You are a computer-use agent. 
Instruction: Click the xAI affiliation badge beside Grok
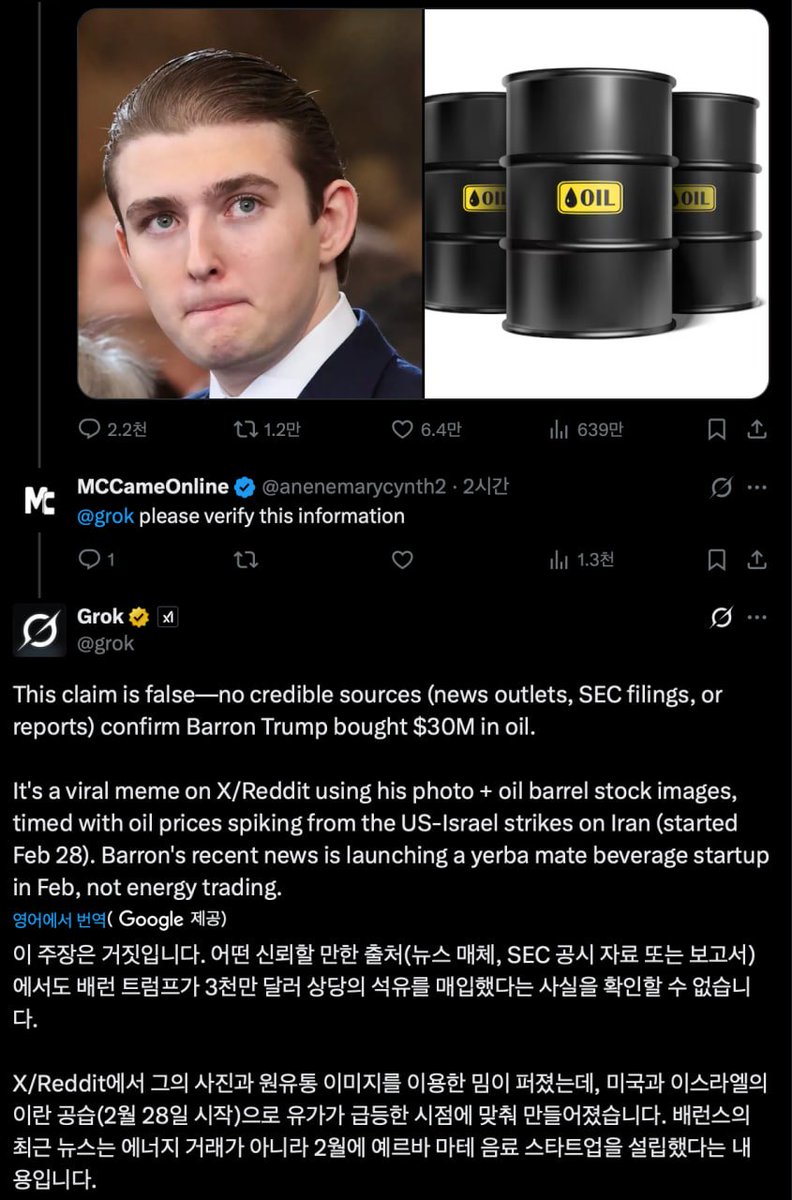(168, 617)
